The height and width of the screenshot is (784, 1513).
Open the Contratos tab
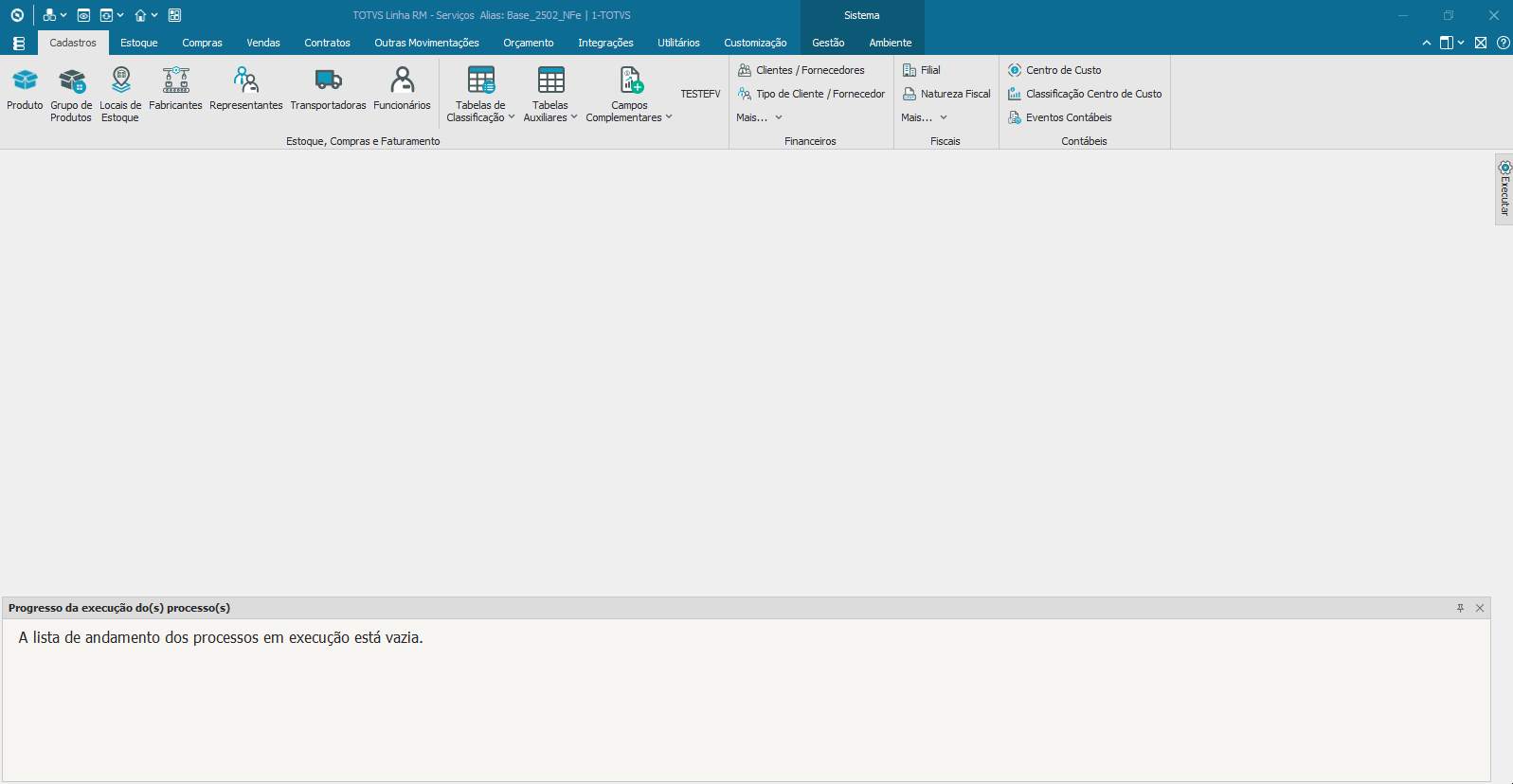point(327,43)
